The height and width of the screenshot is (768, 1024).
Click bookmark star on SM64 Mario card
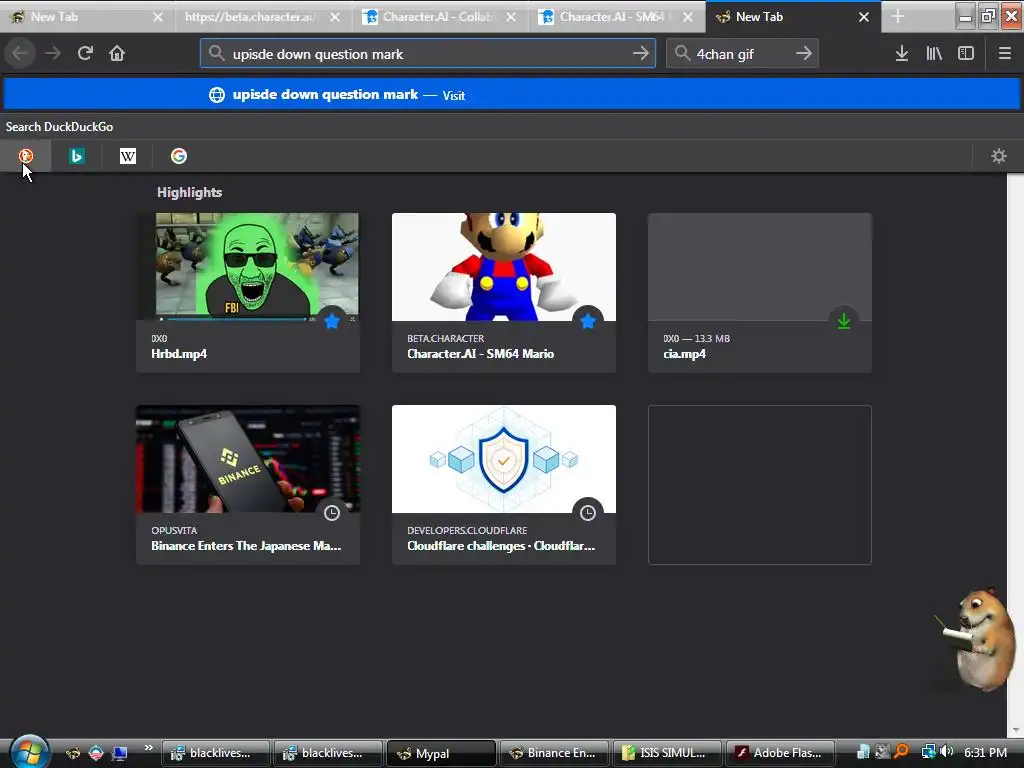pos(588,321)
